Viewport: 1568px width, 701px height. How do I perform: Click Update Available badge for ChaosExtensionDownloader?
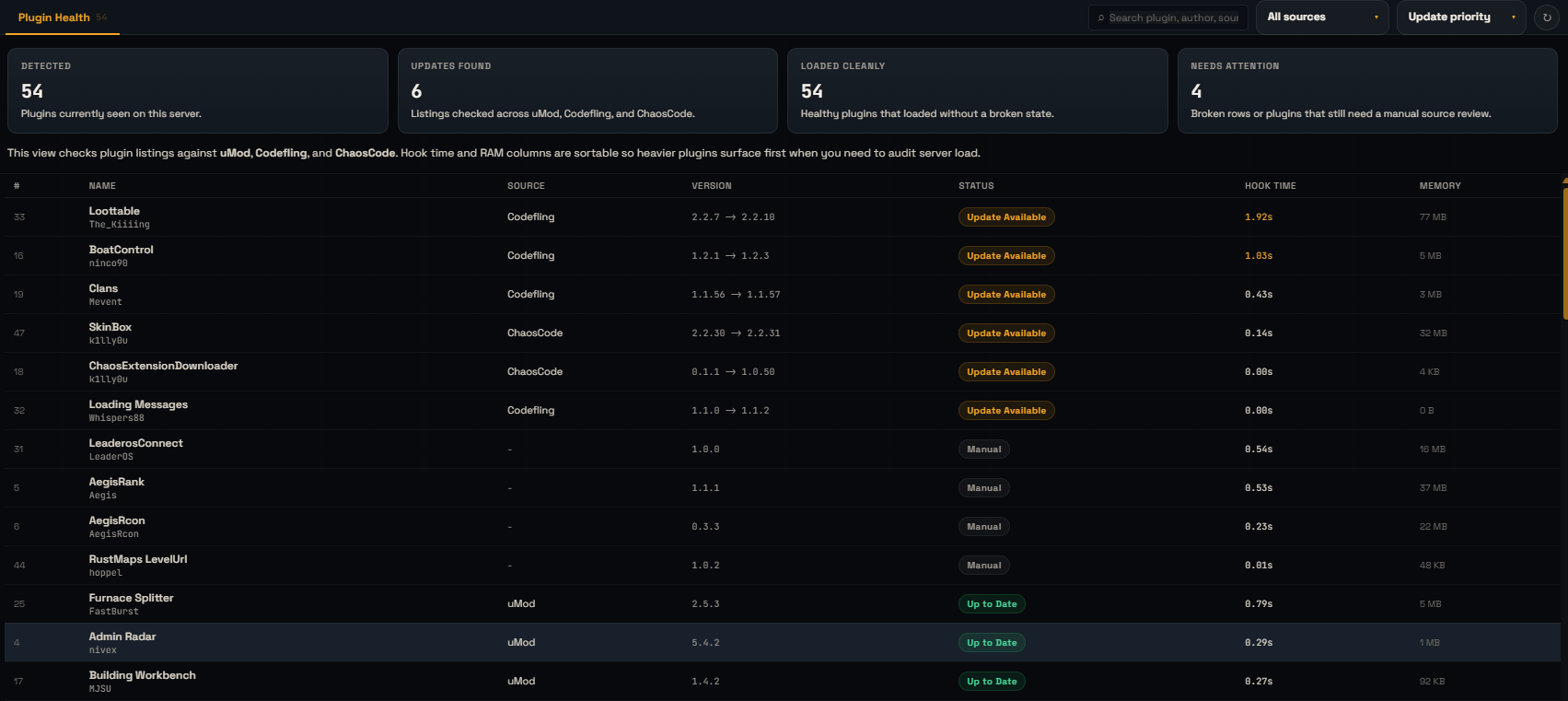point(1006,372)
